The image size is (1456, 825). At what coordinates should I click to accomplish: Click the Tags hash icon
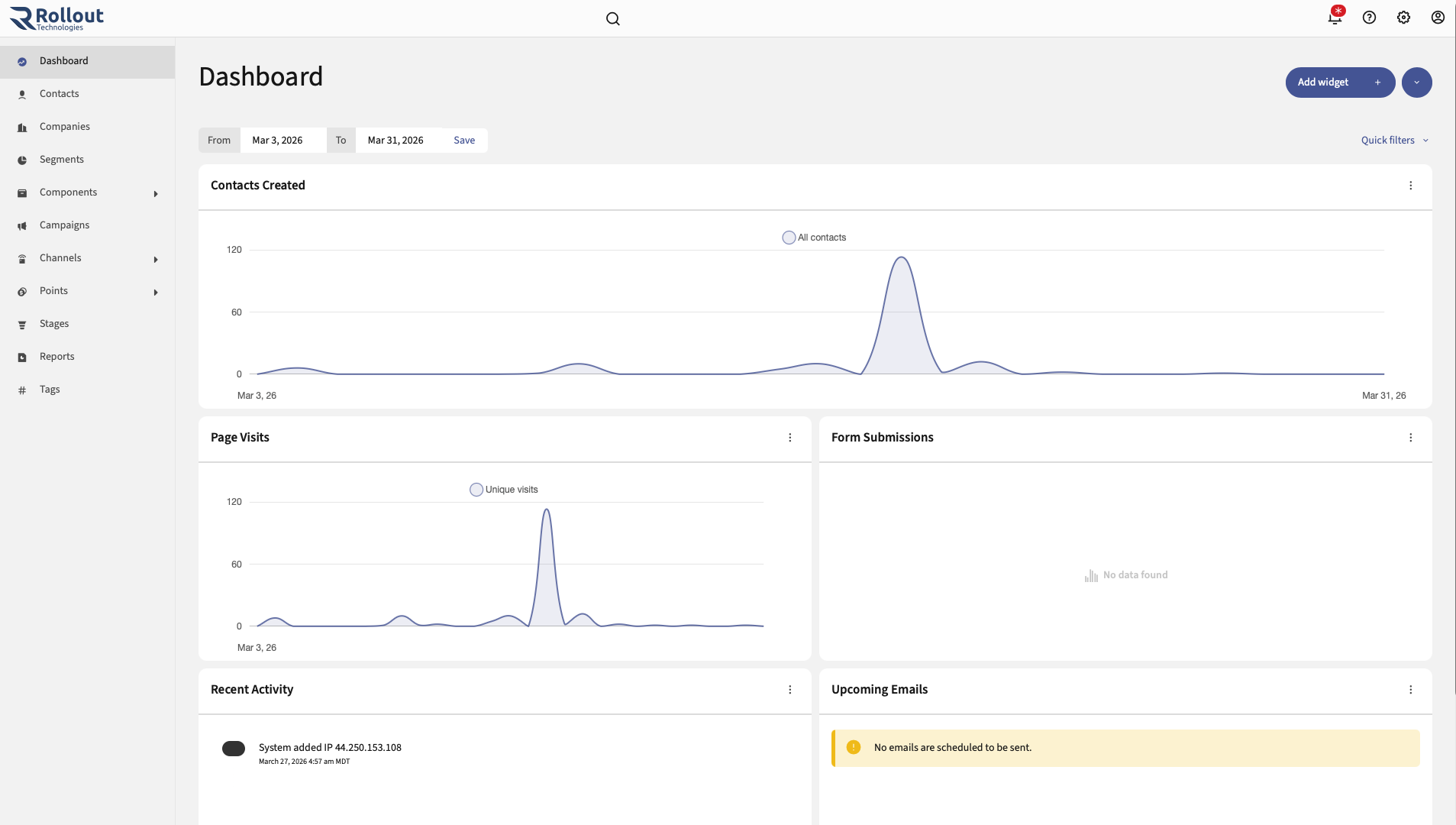click(x=23, y=390)
